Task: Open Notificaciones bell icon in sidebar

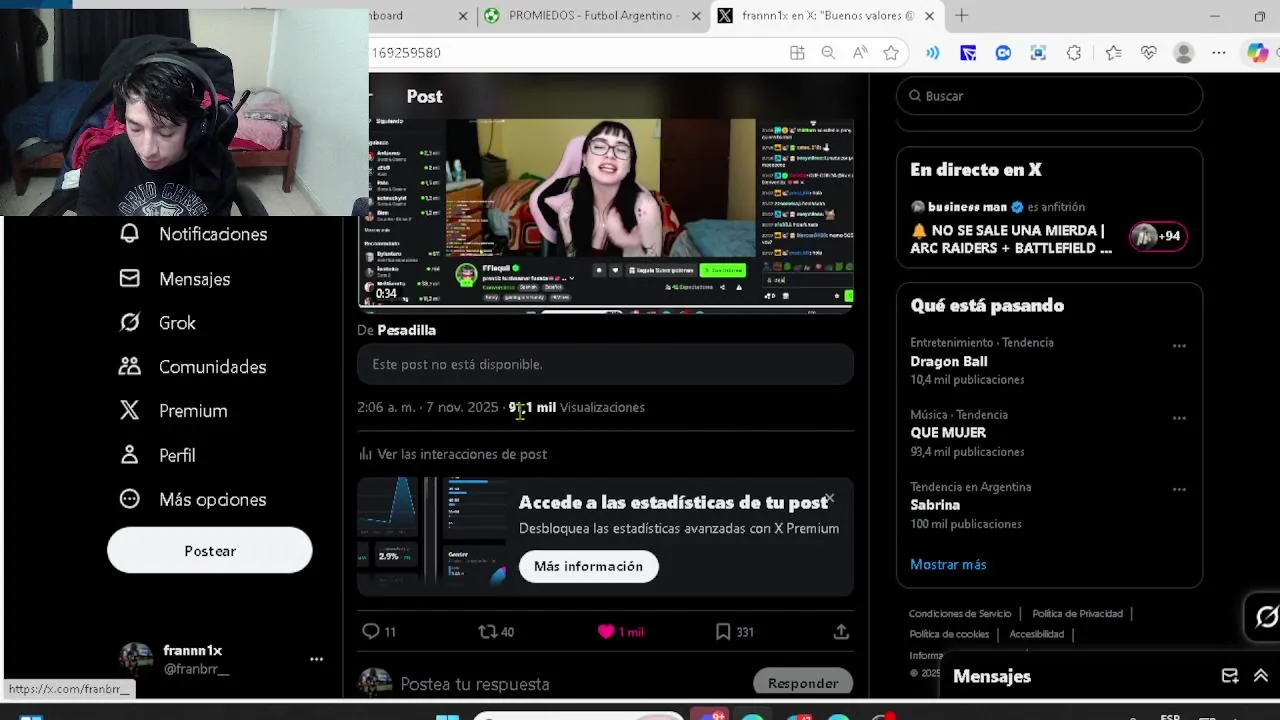Action: (130, 234)
